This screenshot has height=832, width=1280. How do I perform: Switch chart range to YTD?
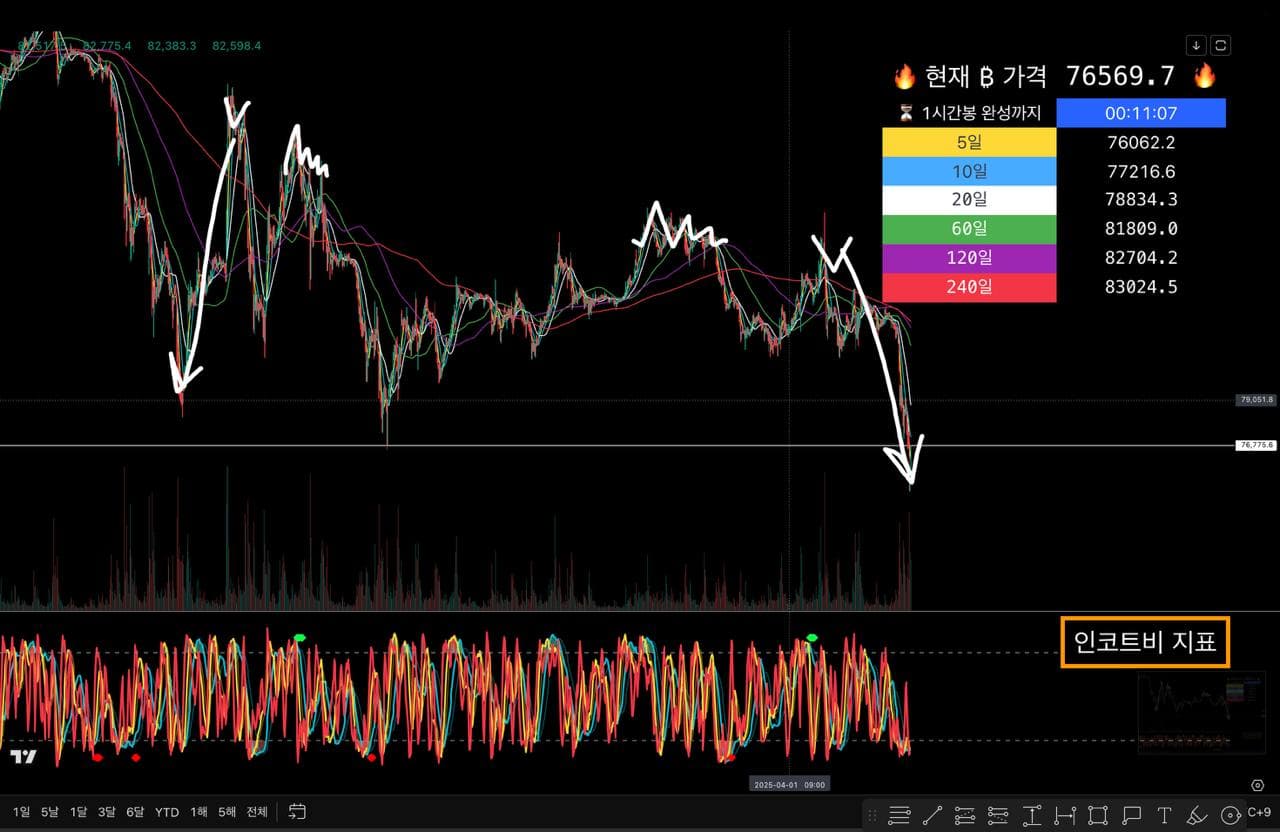[167, 812]
